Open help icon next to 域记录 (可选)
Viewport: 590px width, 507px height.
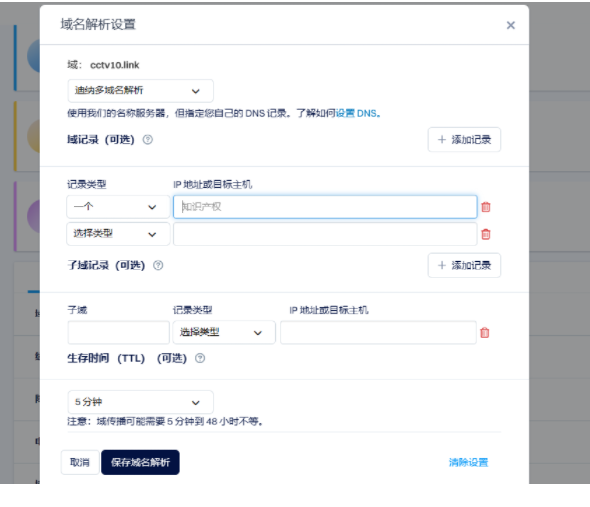pyautogui.click(x=148, y=140)
